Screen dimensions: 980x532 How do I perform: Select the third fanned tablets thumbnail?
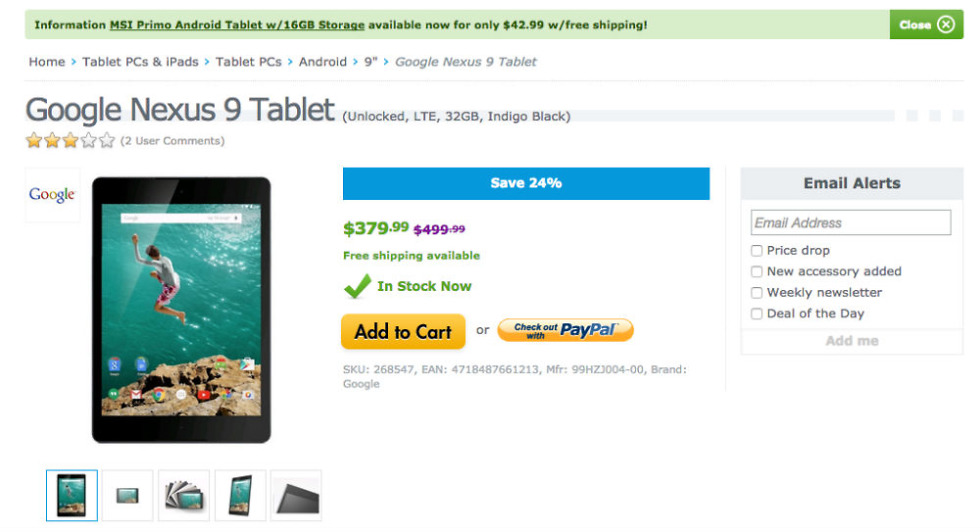(x=184, y=495)
